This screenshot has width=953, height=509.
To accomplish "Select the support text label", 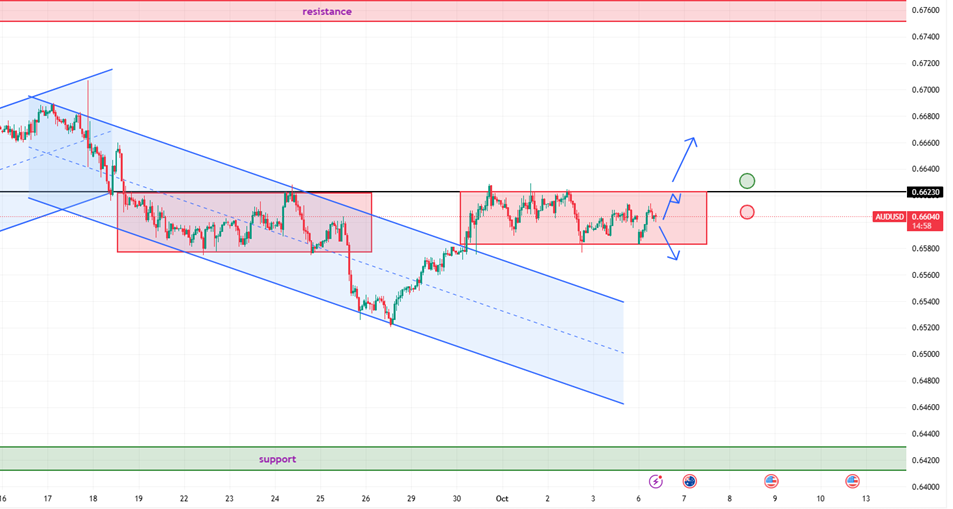I will [277, 459].
